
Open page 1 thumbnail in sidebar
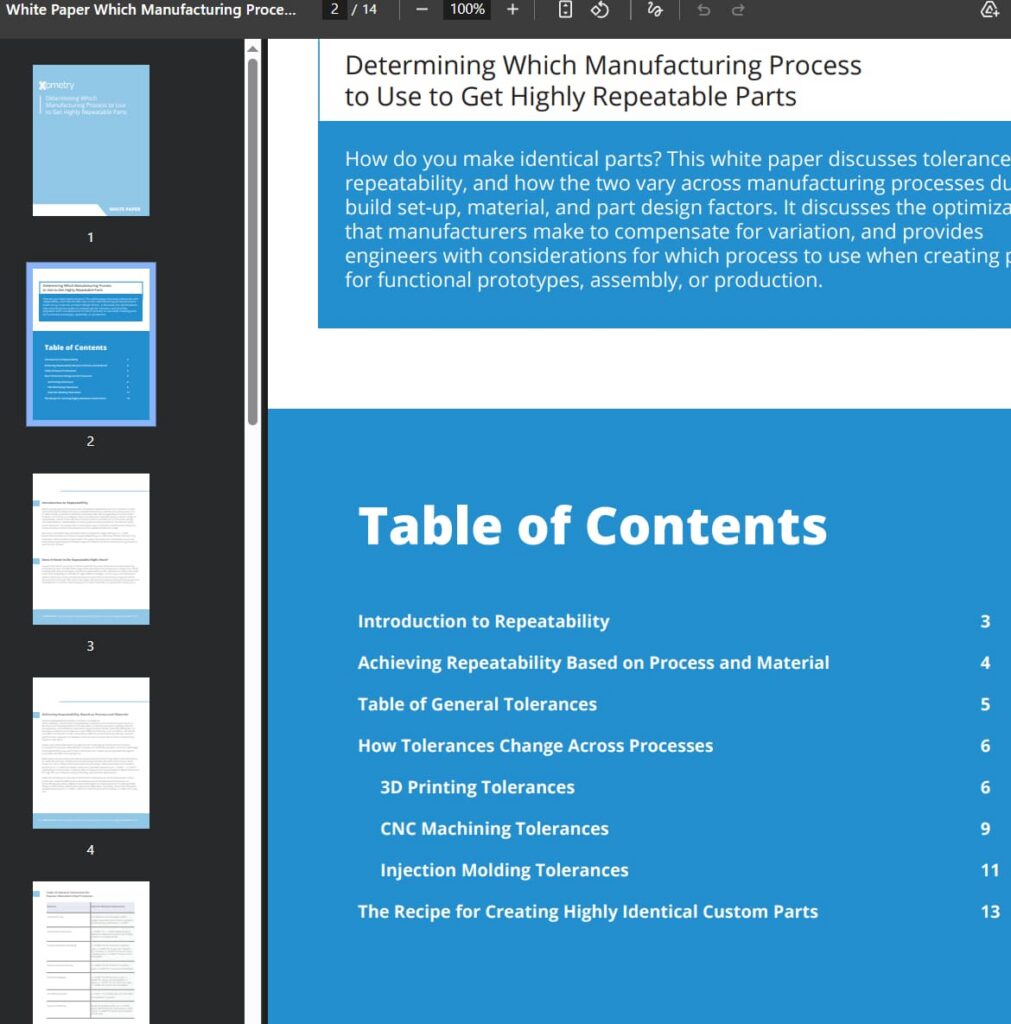[91, 140]
